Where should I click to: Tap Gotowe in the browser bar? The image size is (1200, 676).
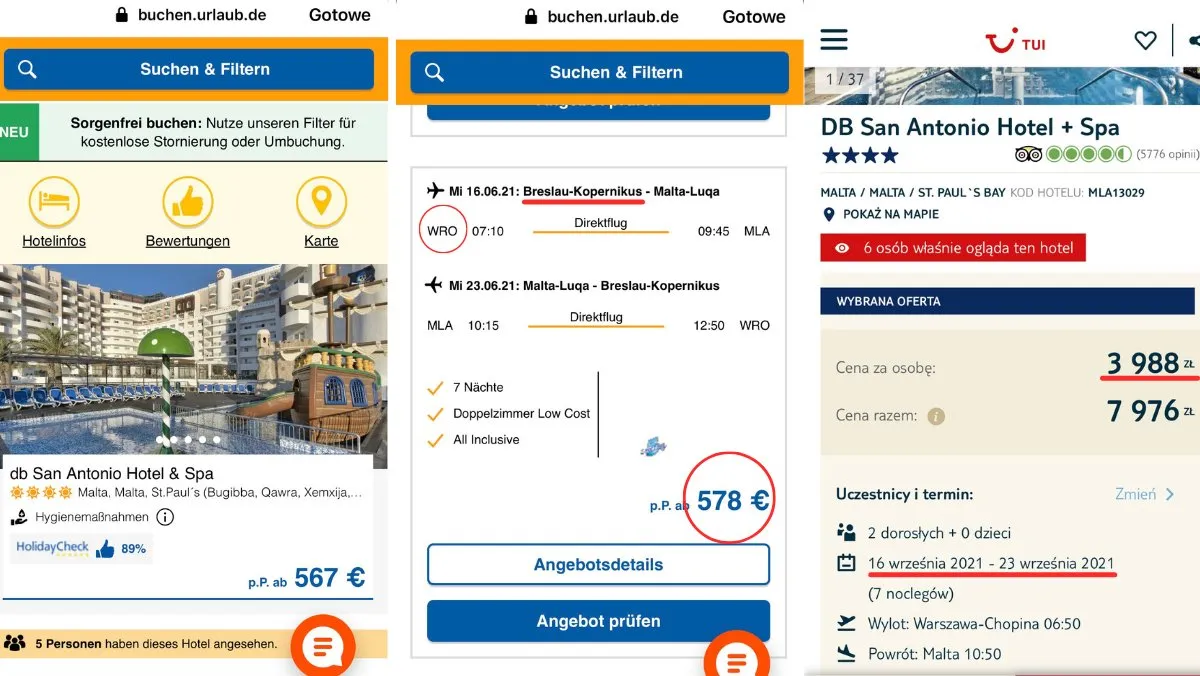340,15
